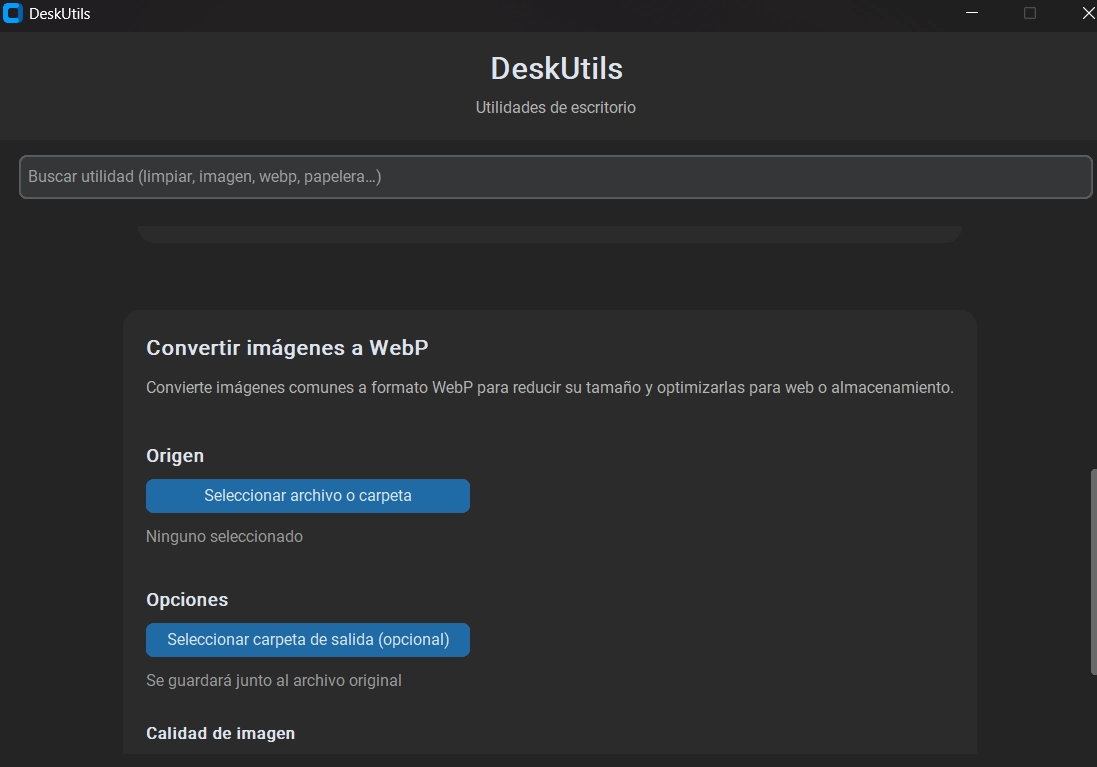1097x767 pixels.
Task: Click the Ninguno seleccionado status text
Action: coord(224,537)
